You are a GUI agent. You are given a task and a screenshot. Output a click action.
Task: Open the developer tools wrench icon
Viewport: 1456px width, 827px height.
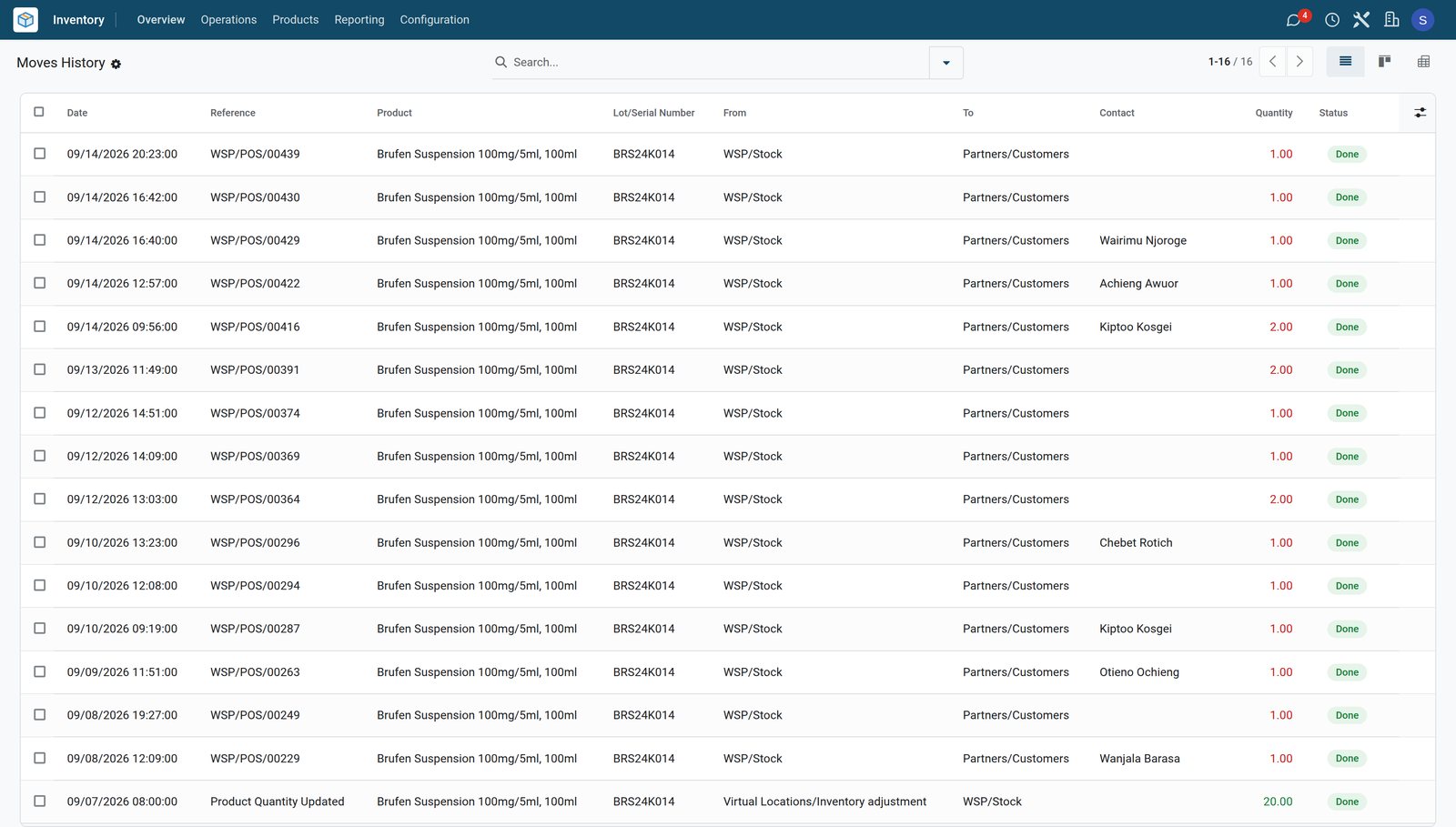tap(1361, 19)
